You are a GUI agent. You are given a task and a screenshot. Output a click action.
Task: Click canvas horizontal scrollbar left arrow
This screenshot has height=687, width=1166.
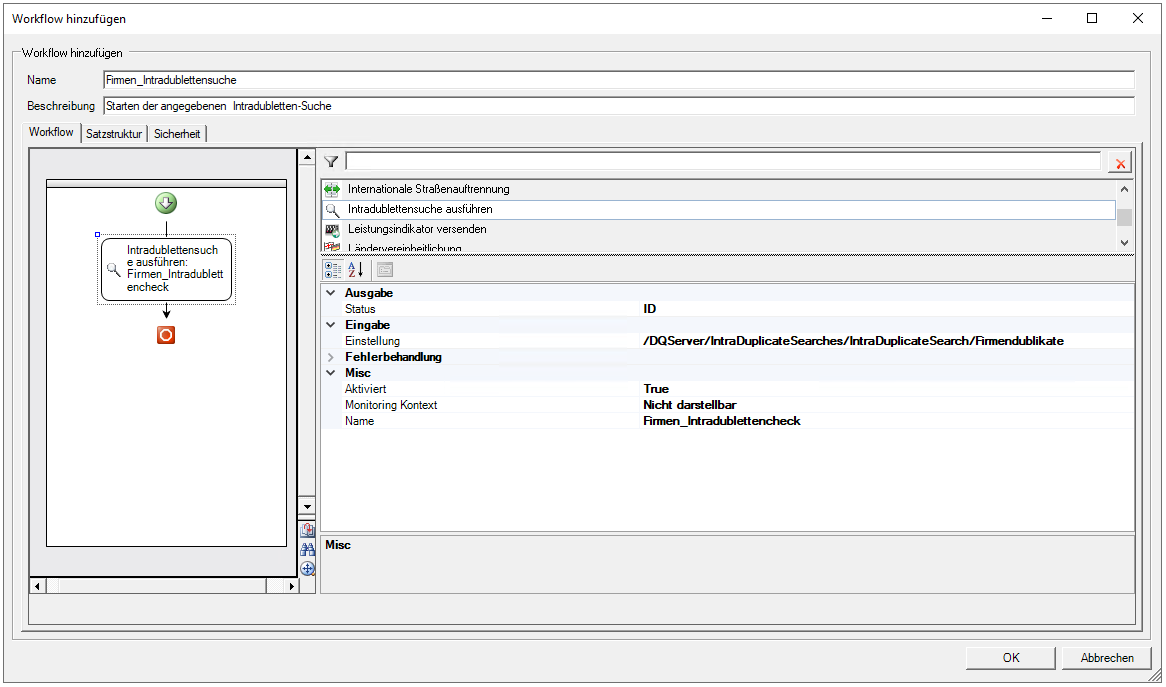tap(38, 586)
